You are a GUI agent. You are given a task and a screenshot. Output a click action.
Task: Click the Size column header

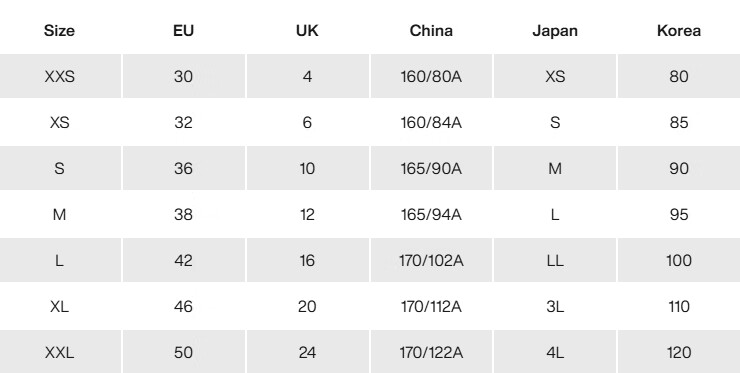pyautogui.click(x=59, y=31)
